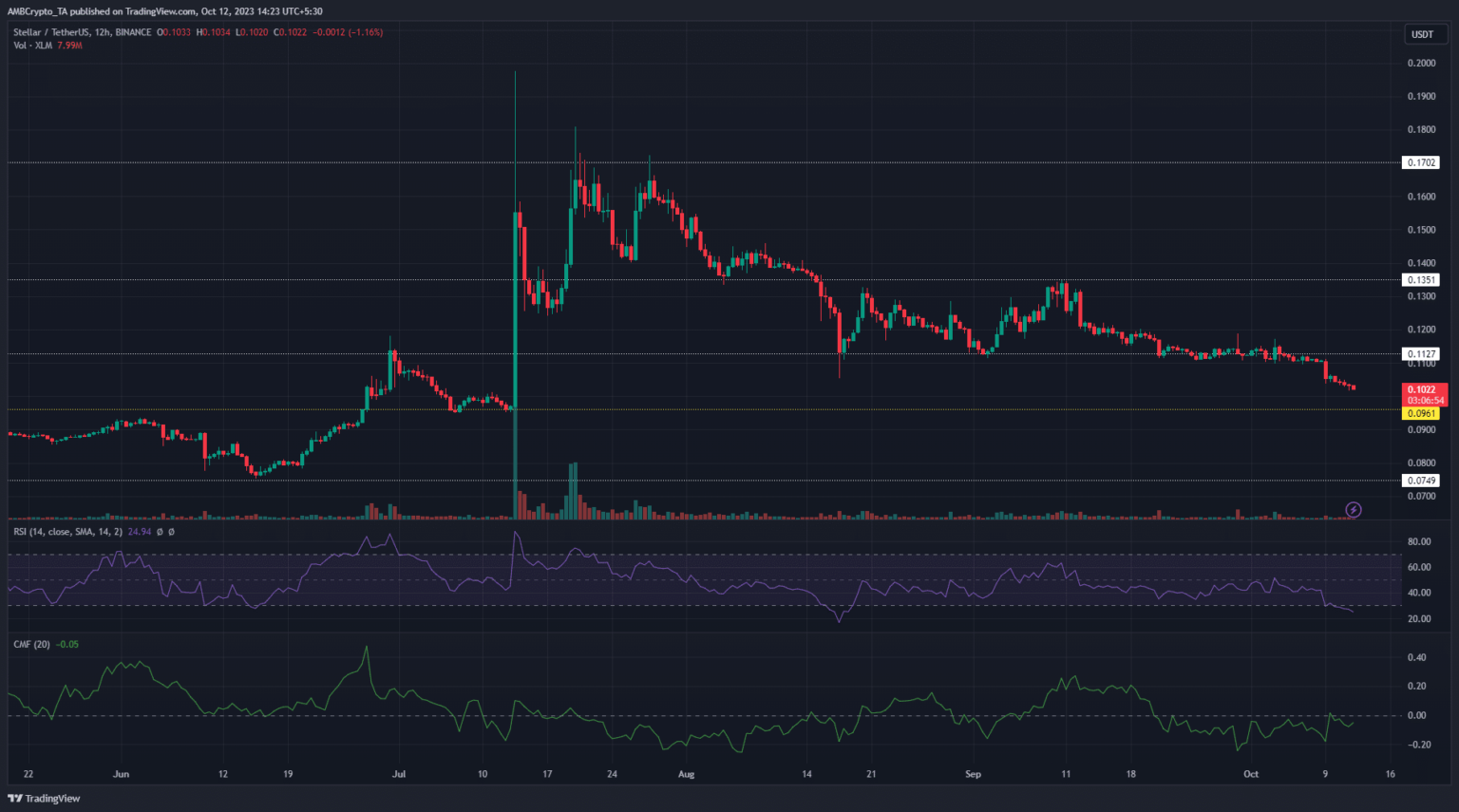The height and width of the screenshot is (812, 1459).
Task: Select the 0.0749 support level label
Action: [1421, 481]
